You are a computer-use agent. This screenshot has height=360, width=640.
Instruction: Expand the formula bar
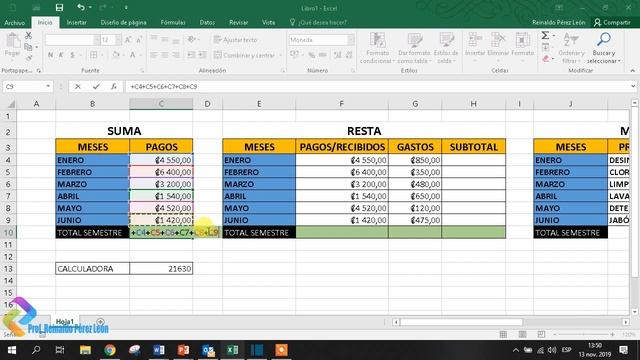pos(633,87)
